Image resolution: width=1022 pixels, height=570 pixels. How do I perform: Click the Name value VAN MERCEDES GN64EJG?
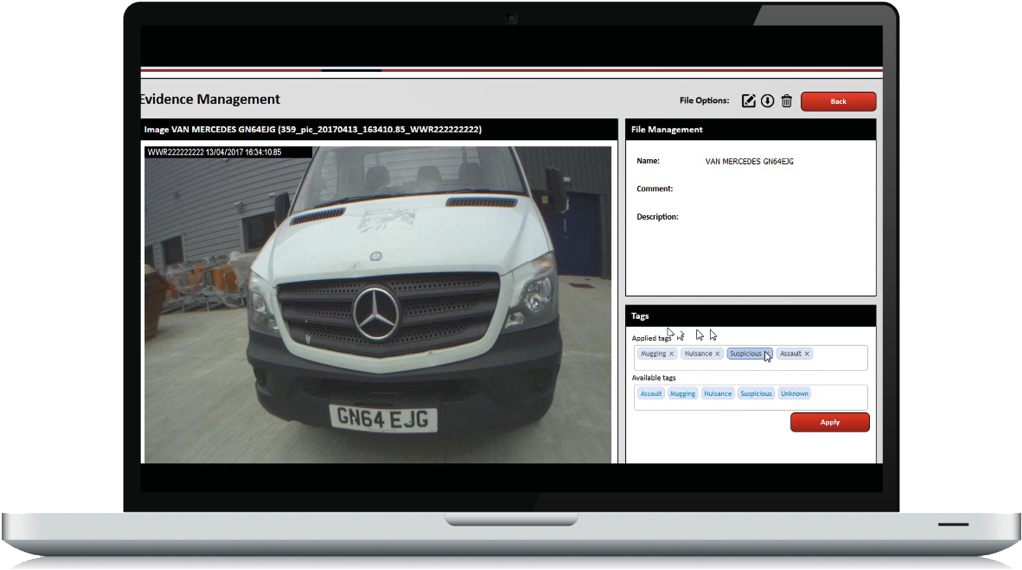pyautogui.click(x=749, y=161)
